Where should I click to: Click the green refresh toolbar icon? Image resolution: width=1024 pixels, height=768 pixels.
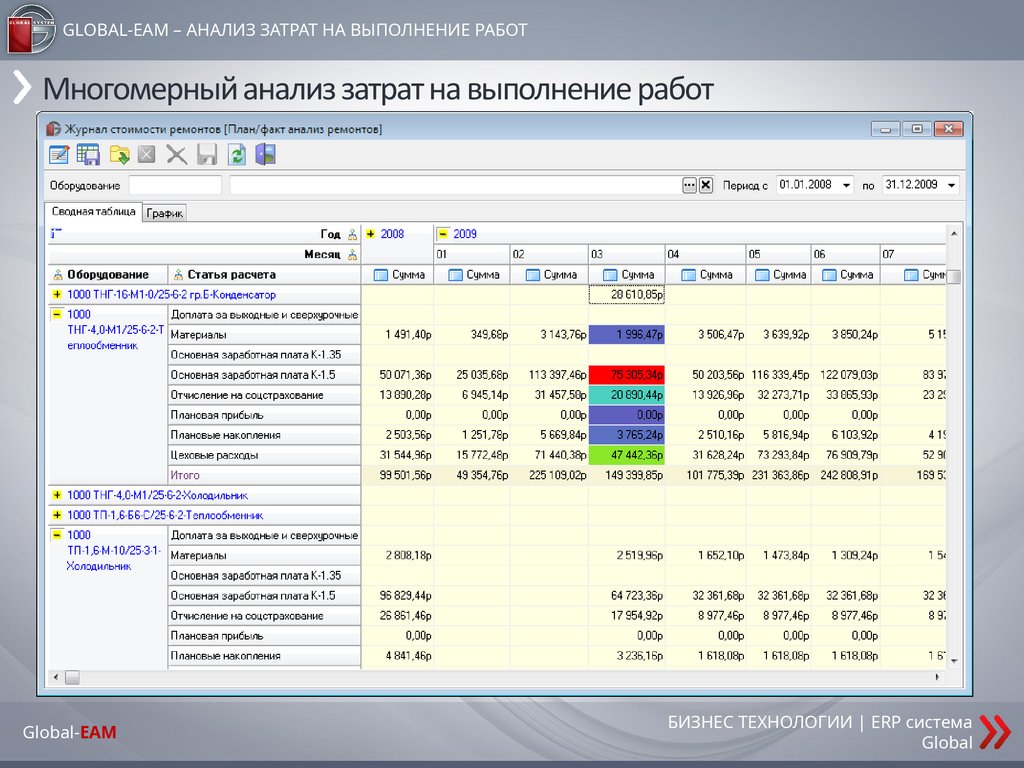tap(237, 154)
